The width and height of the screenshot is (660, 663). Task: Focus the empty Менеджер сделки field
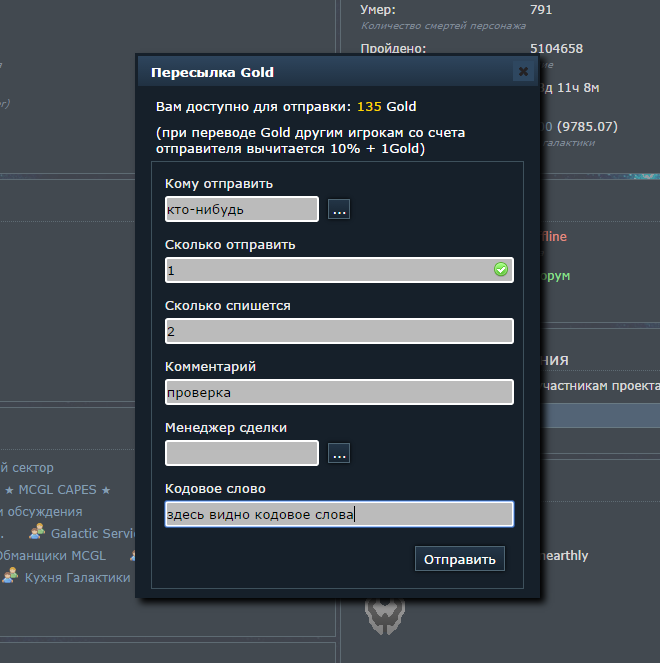241,454
